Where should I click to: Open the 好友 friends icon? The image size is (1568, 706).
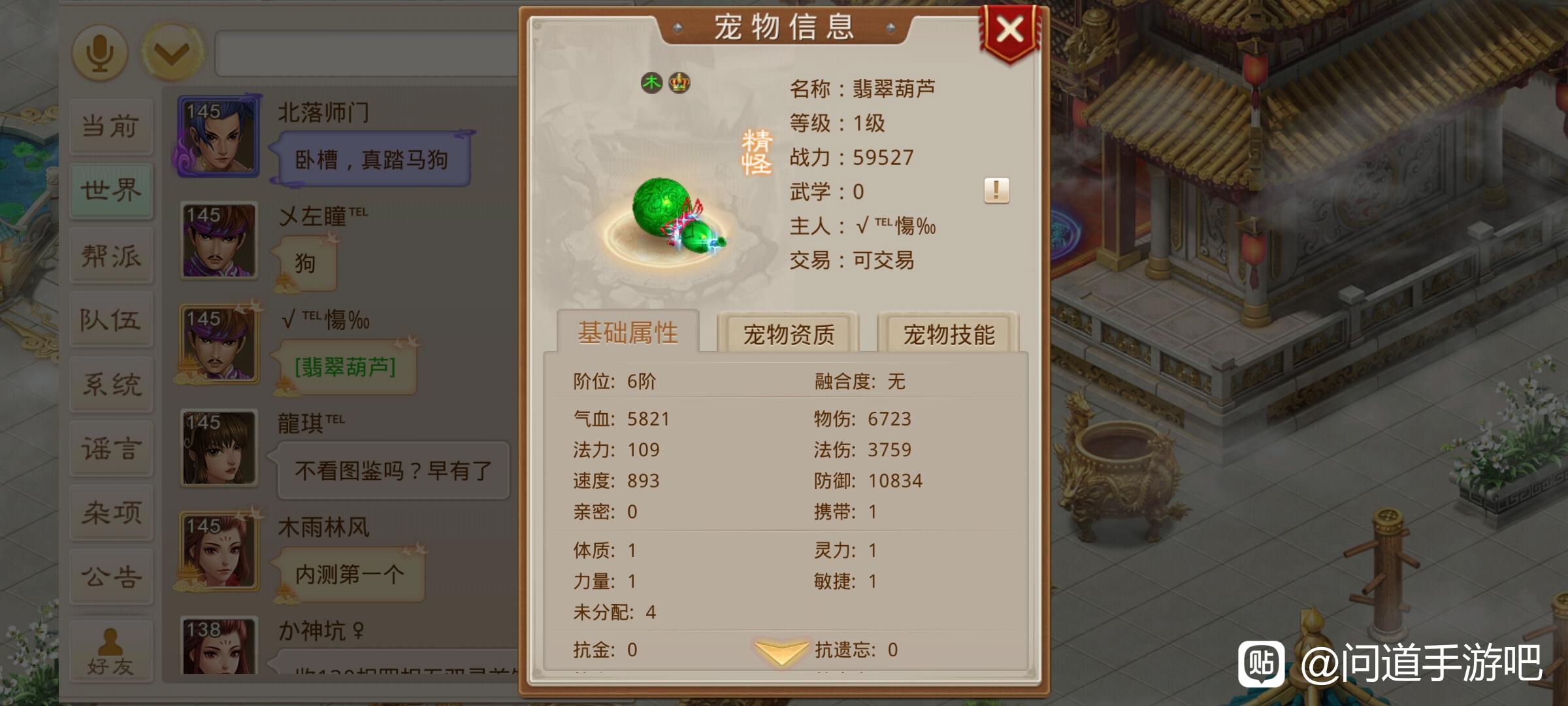pyautogui.click(x=110, y=652)
